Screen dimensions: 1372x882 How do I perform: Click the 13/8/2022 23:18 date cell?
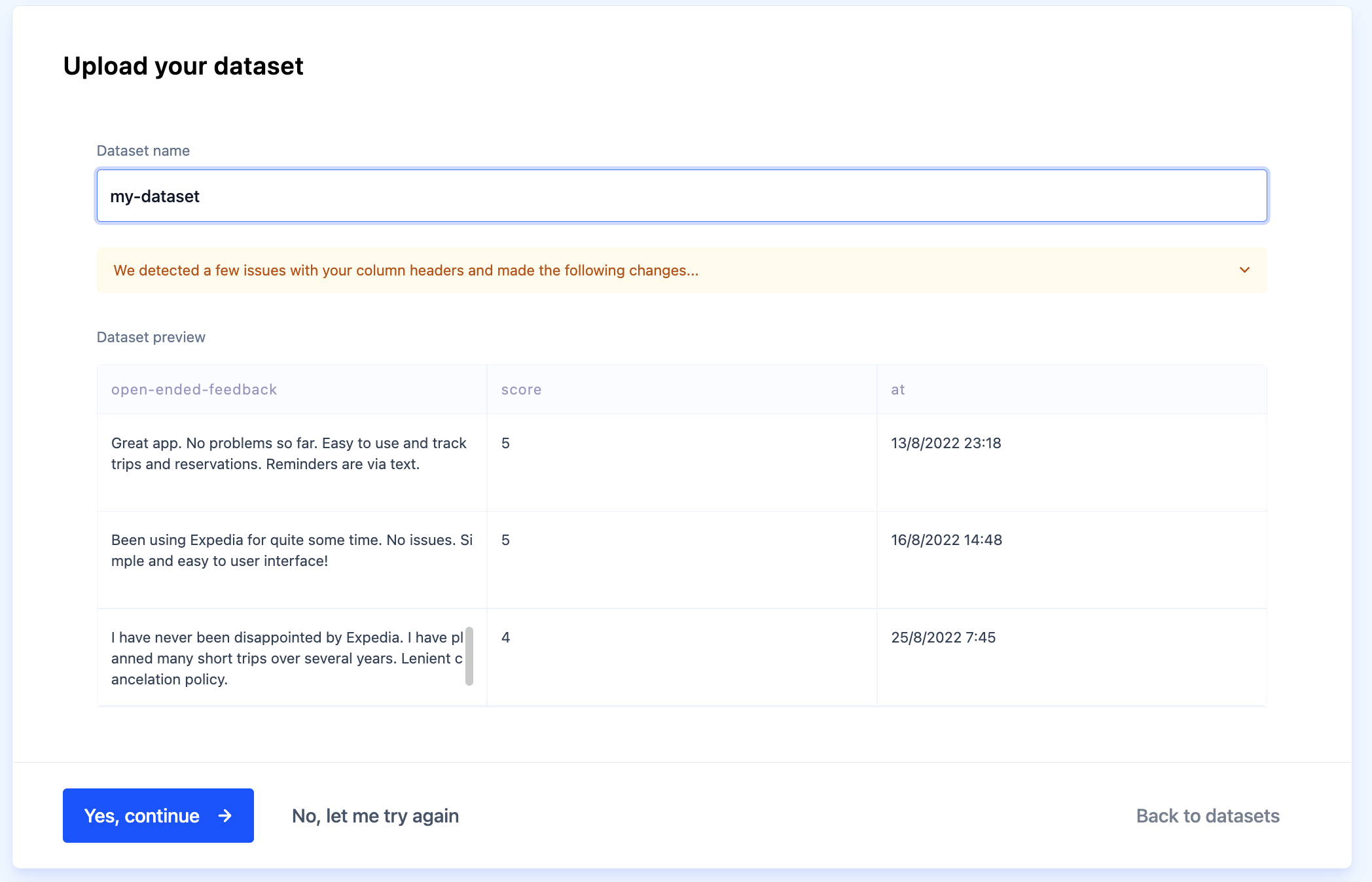pyautogui.click(x=945, y=443)
